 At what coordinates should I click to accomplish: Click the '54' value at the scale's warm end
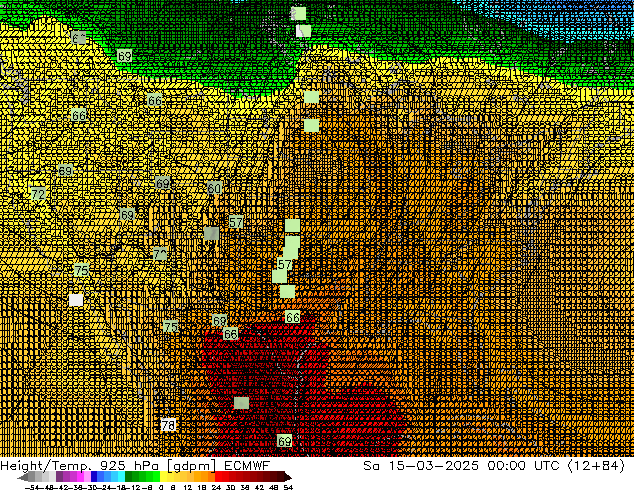288,487
